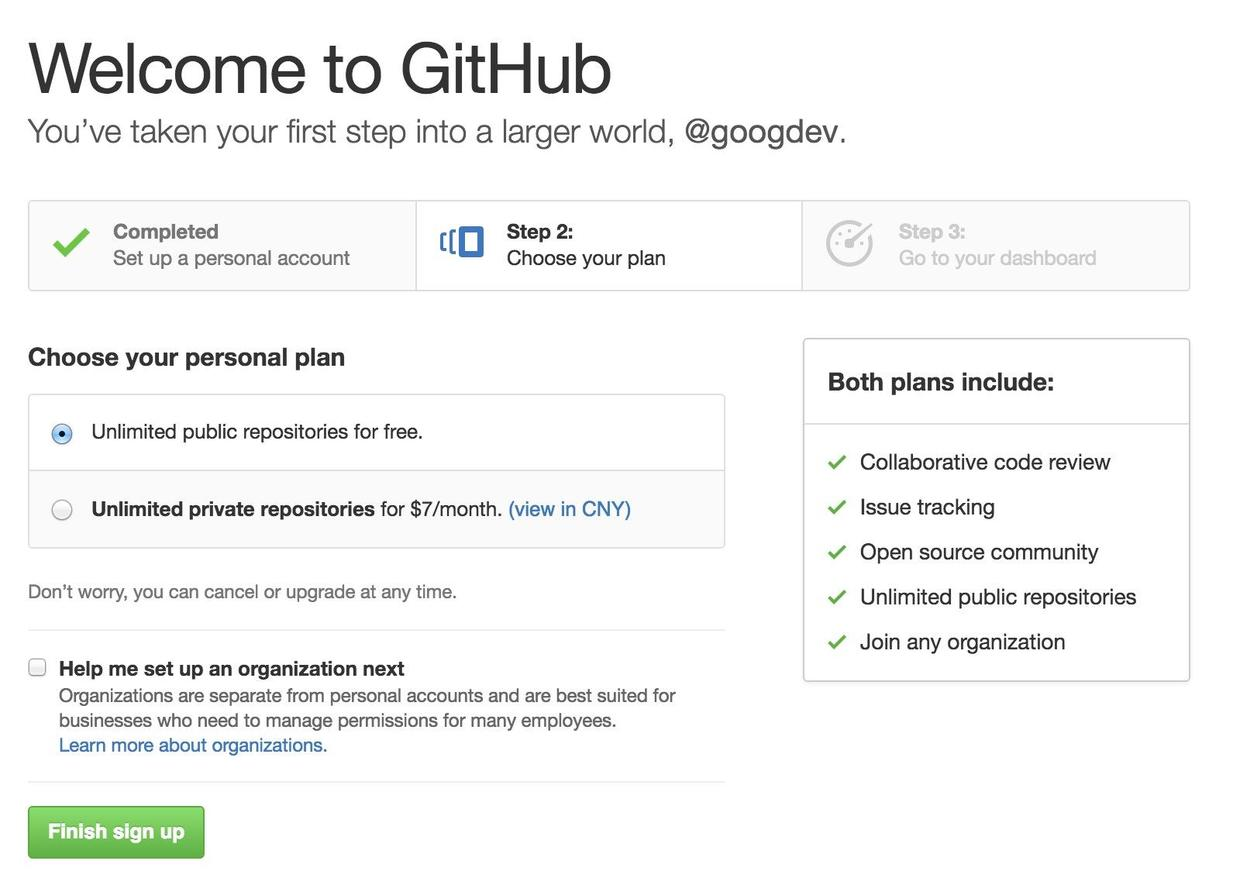Screen dimensions: 1240x871
Task: Click the green Completed checkmark icon
Action: 71,243
